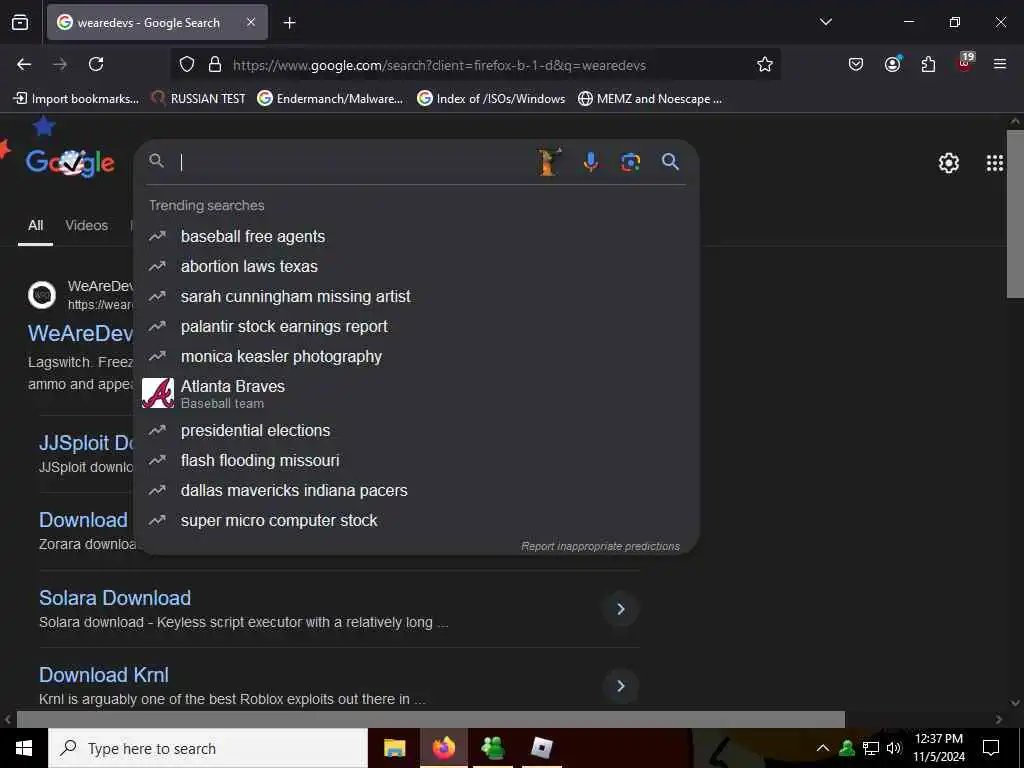Screen dimensions: 1024x768
Task: Bookmark this page with the star
Action: click(765, 65)
